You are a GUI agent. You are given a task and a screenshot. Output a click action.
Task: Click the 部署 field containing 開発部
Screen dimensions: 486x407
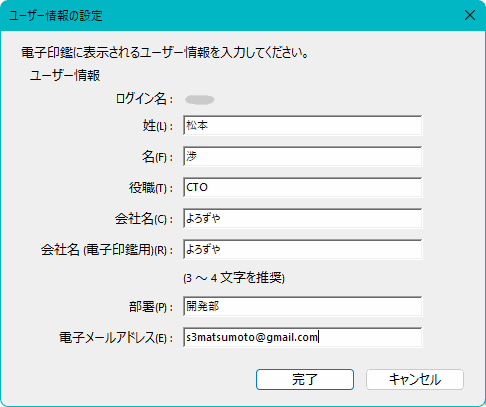click(x=303, y=306)
